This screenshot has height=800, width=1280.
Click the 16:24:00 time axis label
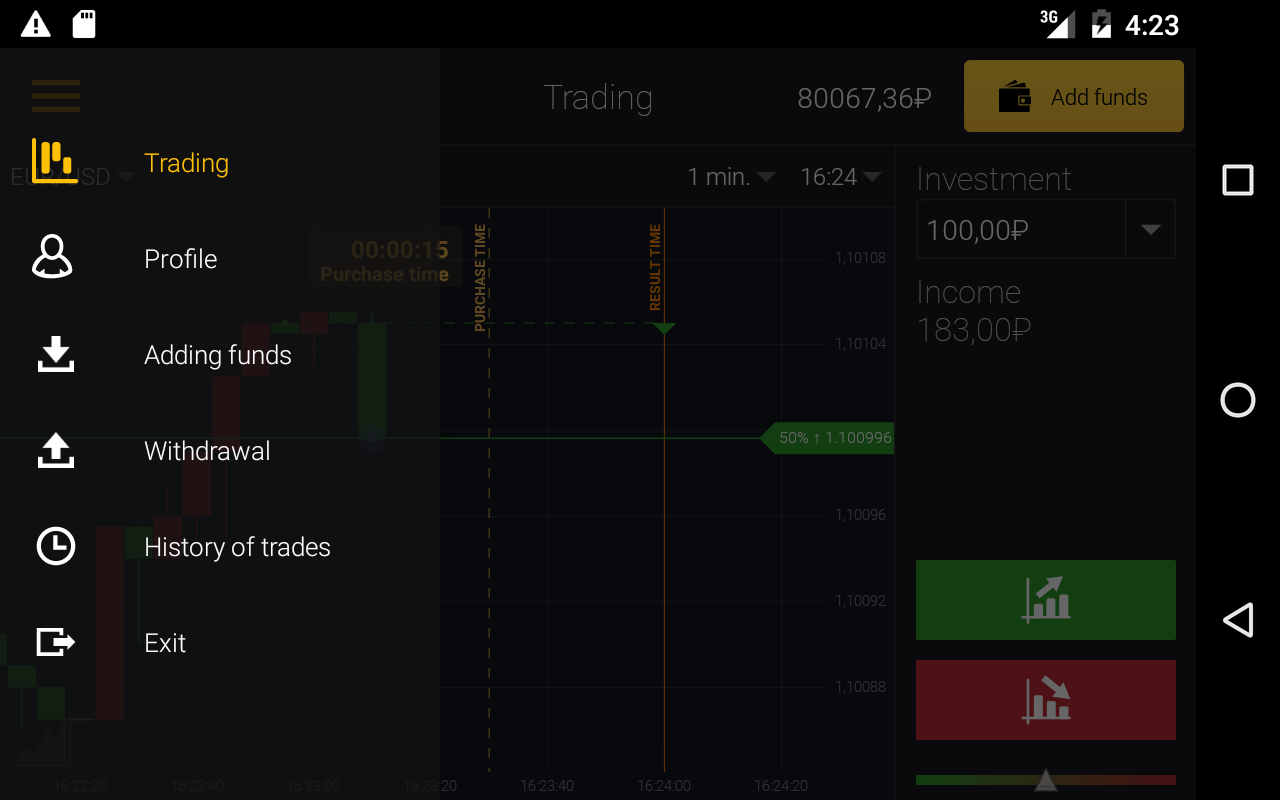coord(664,786)
